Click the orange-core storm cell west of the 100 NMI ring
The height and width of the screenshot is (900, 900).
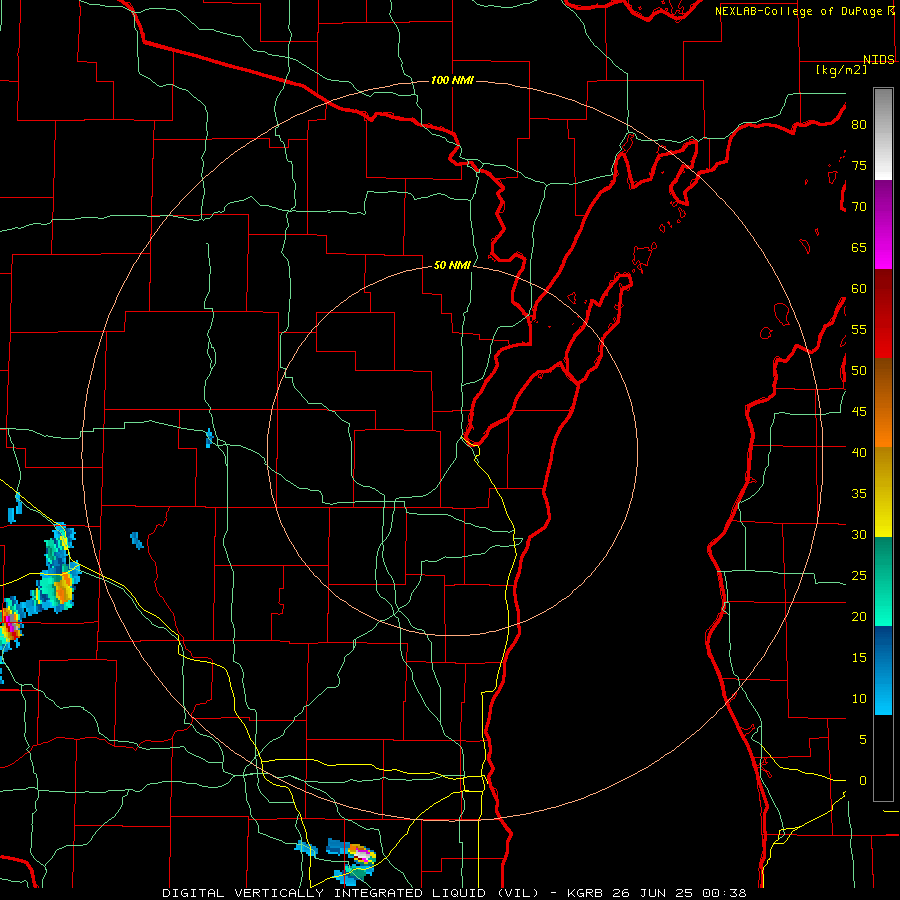[x=63, y=588]
